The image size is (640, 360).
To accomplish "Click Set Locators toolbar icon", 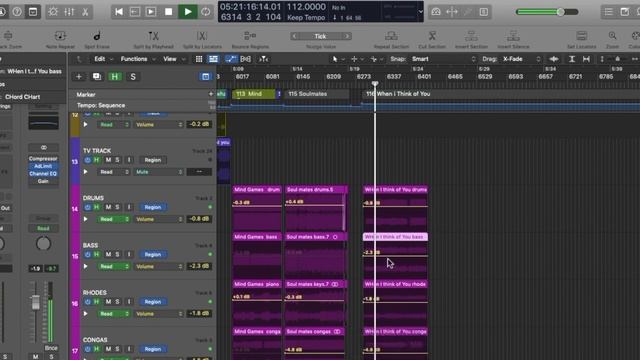I will (x=582, y=36).
